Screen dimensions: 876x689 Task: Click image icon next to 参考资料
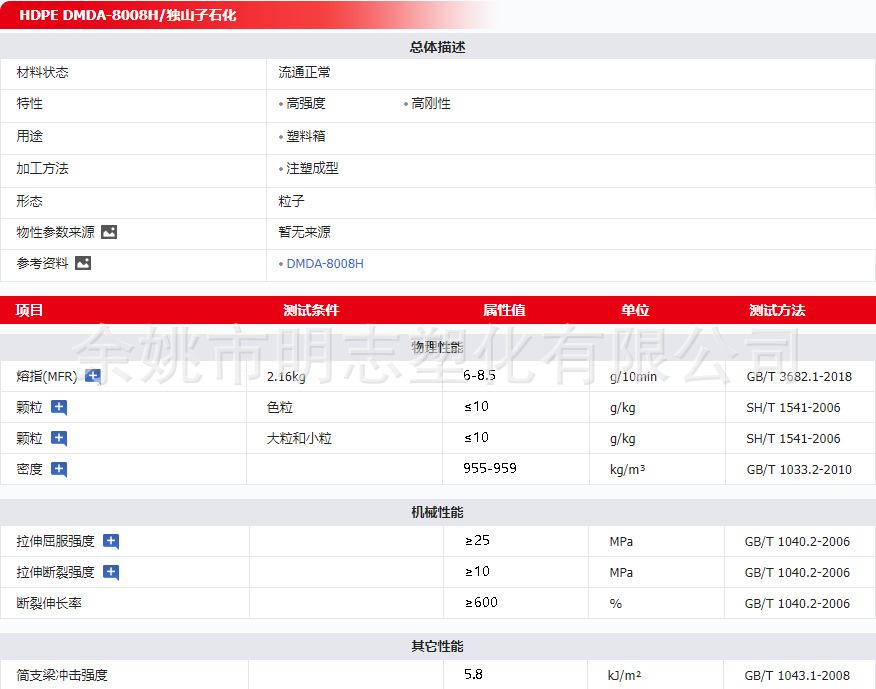point(83,263)
